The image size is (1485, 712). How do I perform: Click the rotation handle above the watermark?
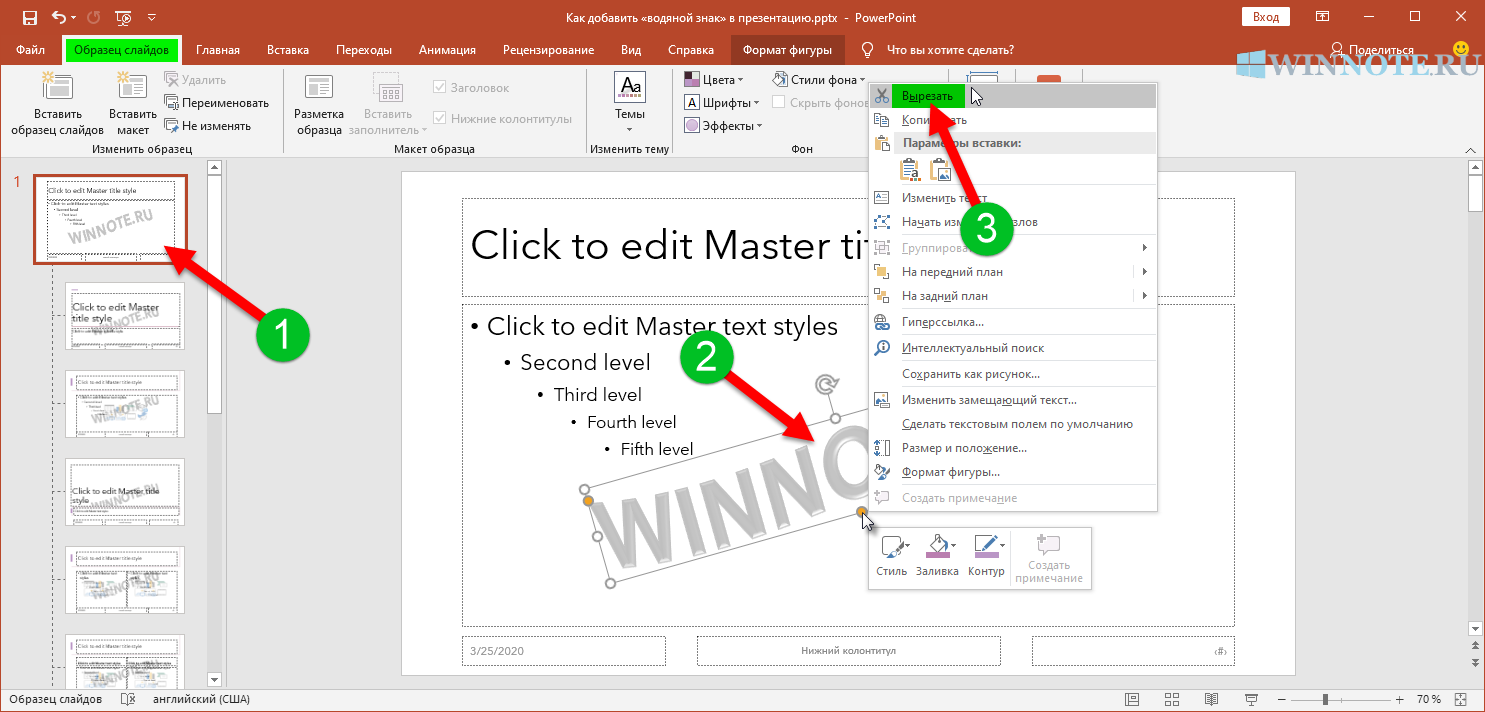pyautogui.click(x=825, y=385)
